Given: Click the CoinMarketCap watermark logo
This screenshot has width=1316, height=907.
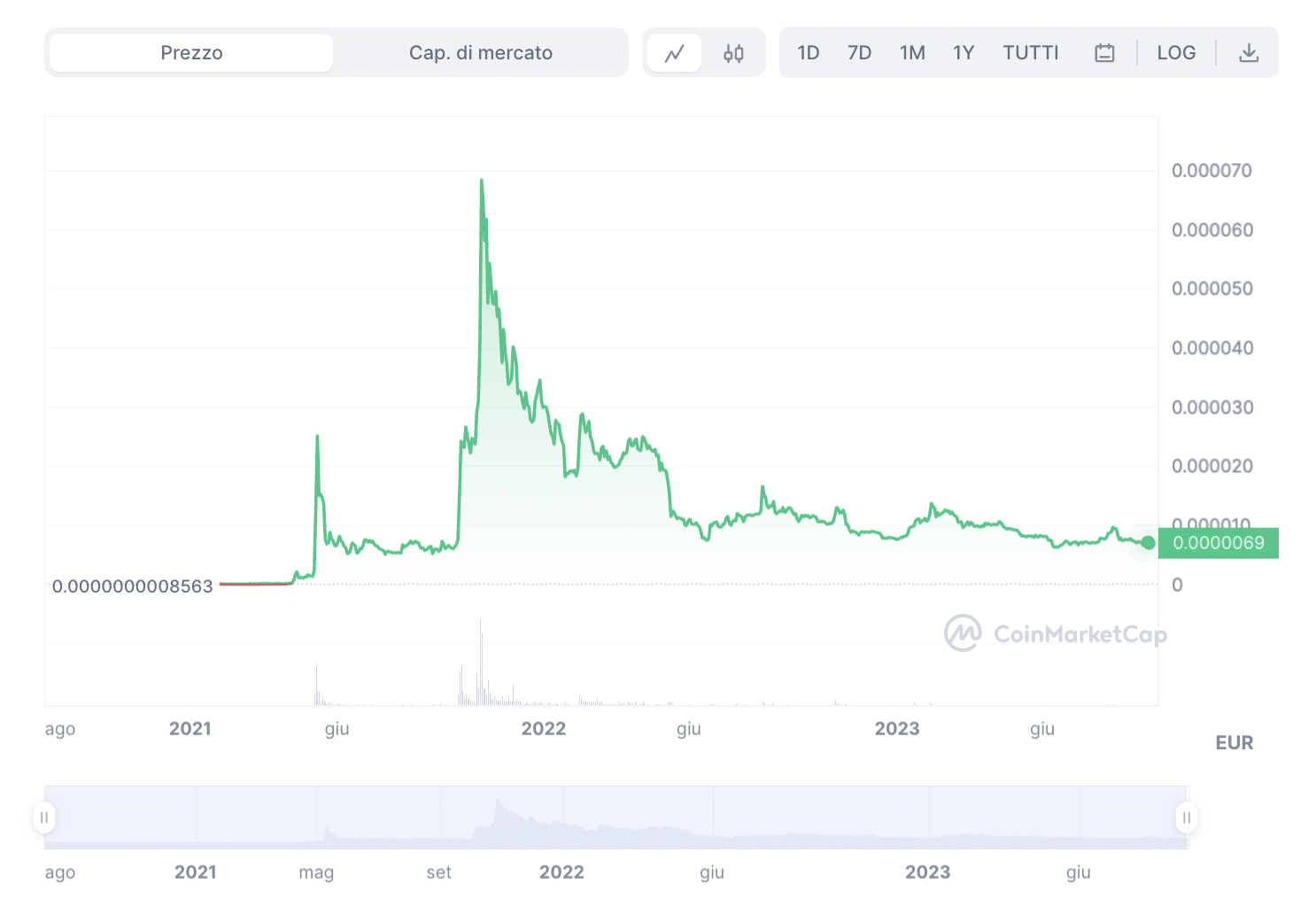Looking at the screenshot, I should [1056, 634].
